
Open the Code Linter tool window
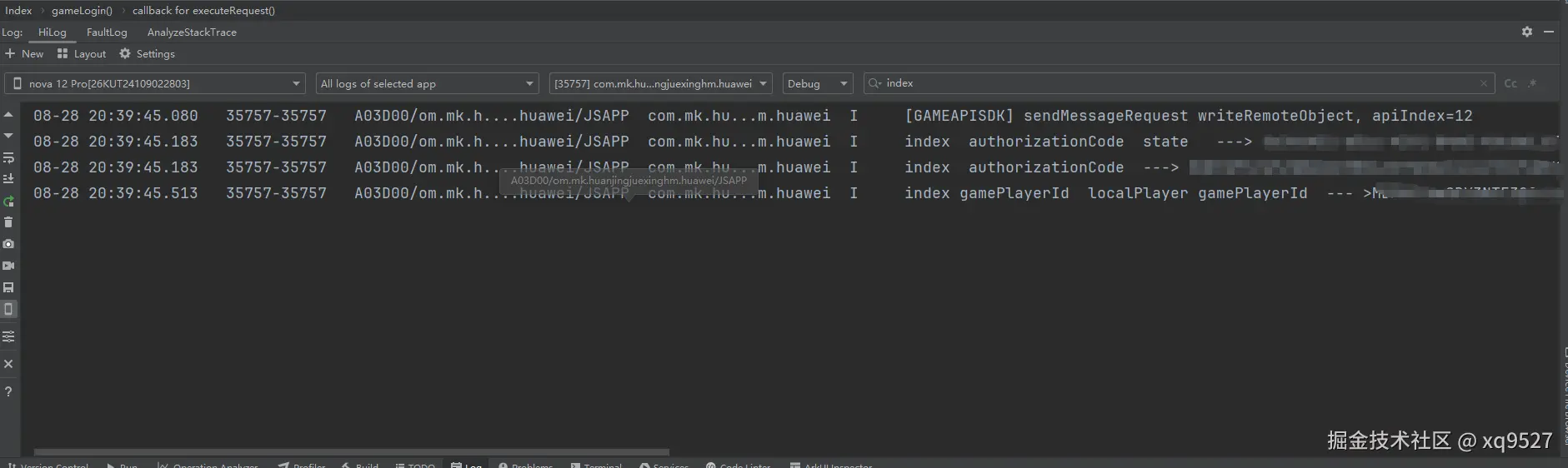(x=739, y=465)
